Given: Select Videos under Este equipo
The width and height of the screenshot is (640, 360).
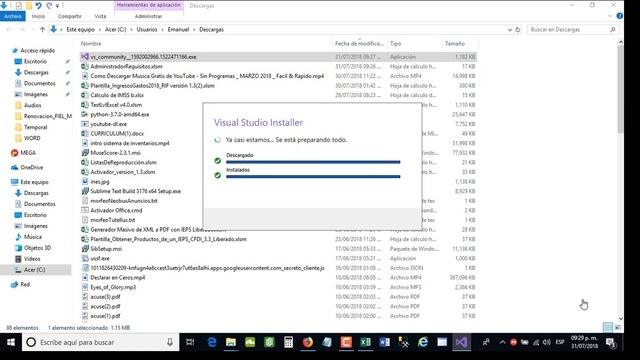Looking at the screenshot, I should pos(31,259).
